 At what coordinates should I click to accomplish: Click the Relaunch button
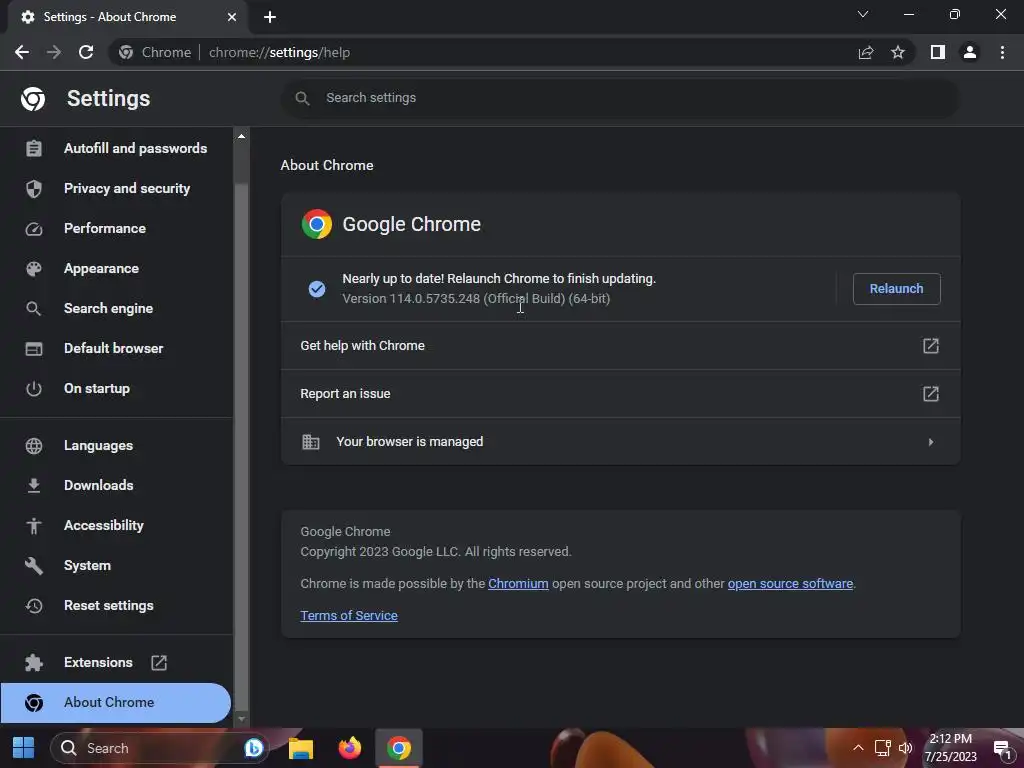[x=897, y=289]
